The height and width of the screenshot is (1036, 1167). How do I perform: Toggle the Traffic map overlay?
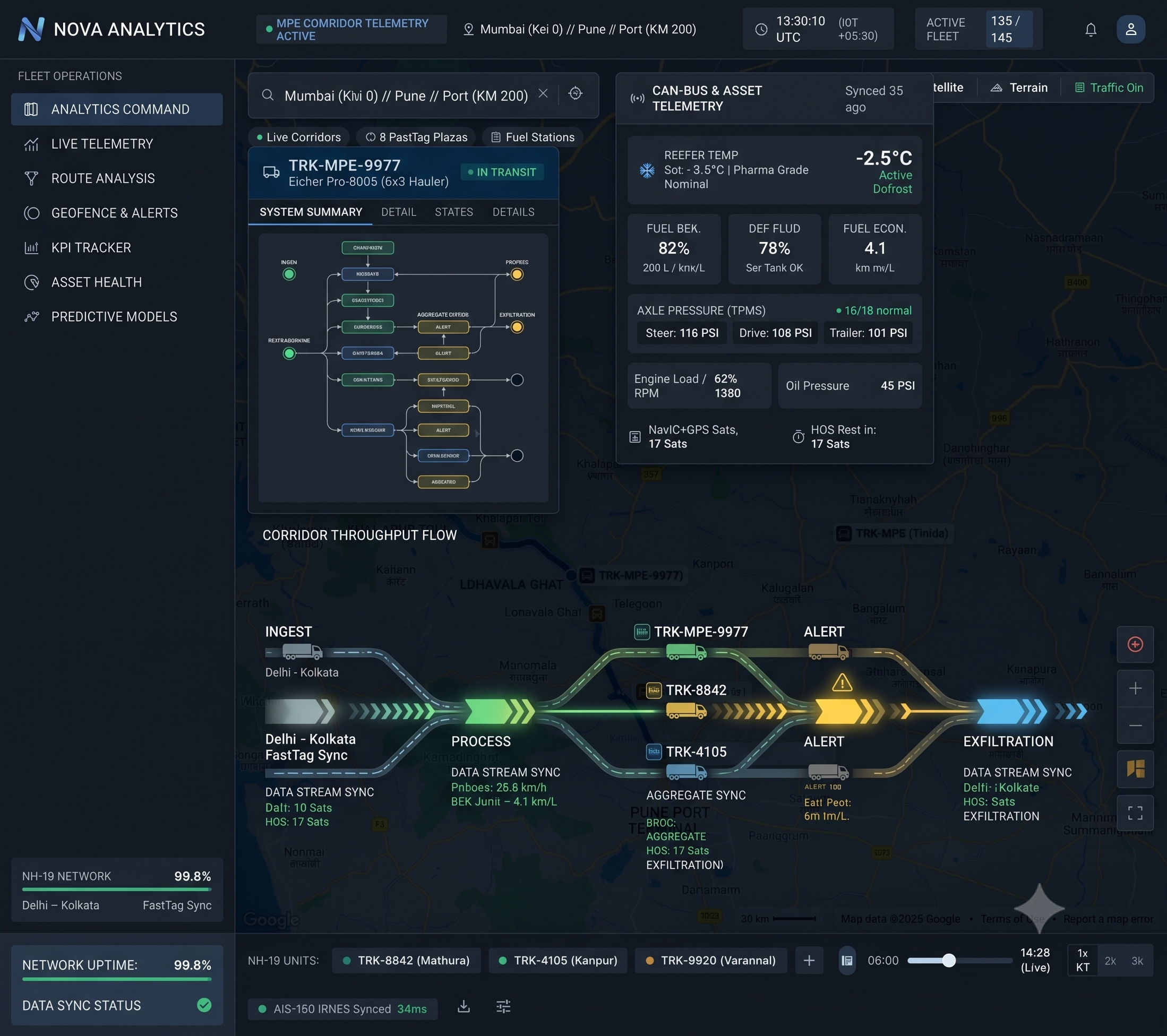[x=1109, y=88]
